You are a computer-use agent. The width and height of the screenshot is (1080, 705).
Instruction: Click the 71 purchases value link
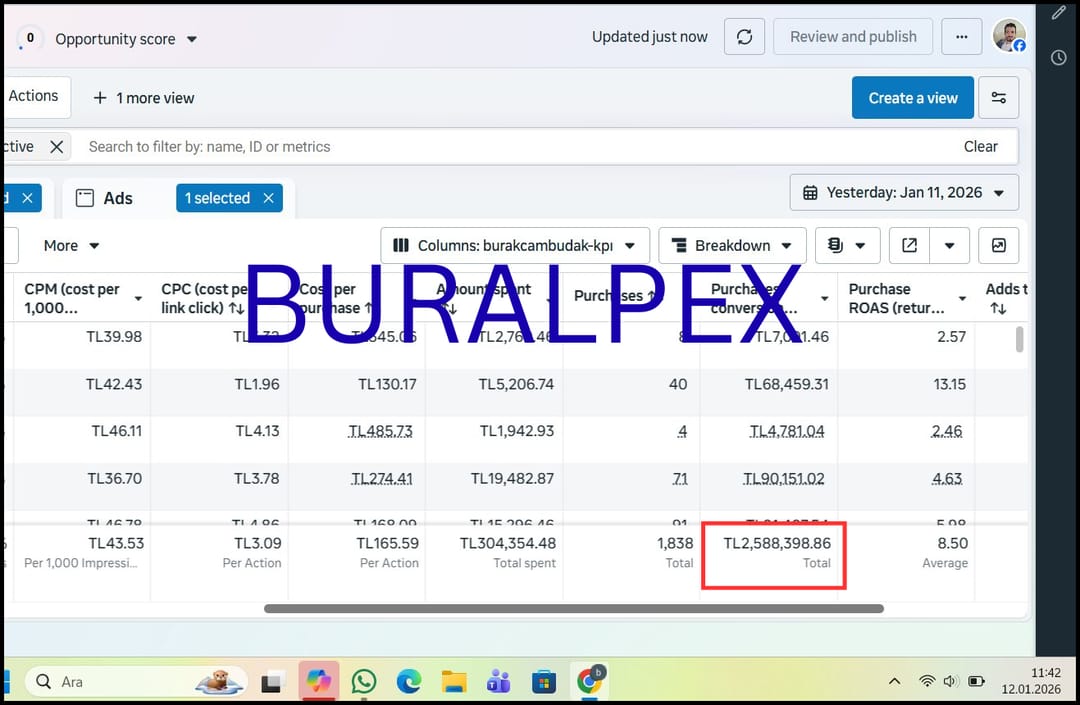tap(680, 478)
